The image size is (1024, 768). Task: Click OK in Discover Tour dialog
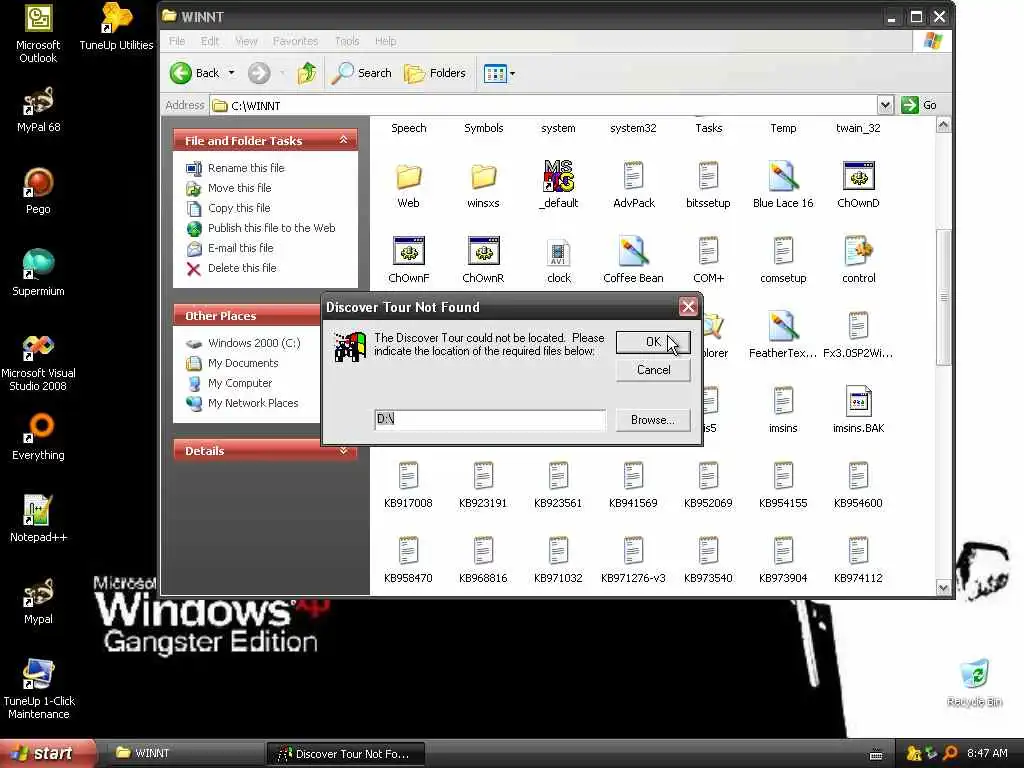(653, 342)
